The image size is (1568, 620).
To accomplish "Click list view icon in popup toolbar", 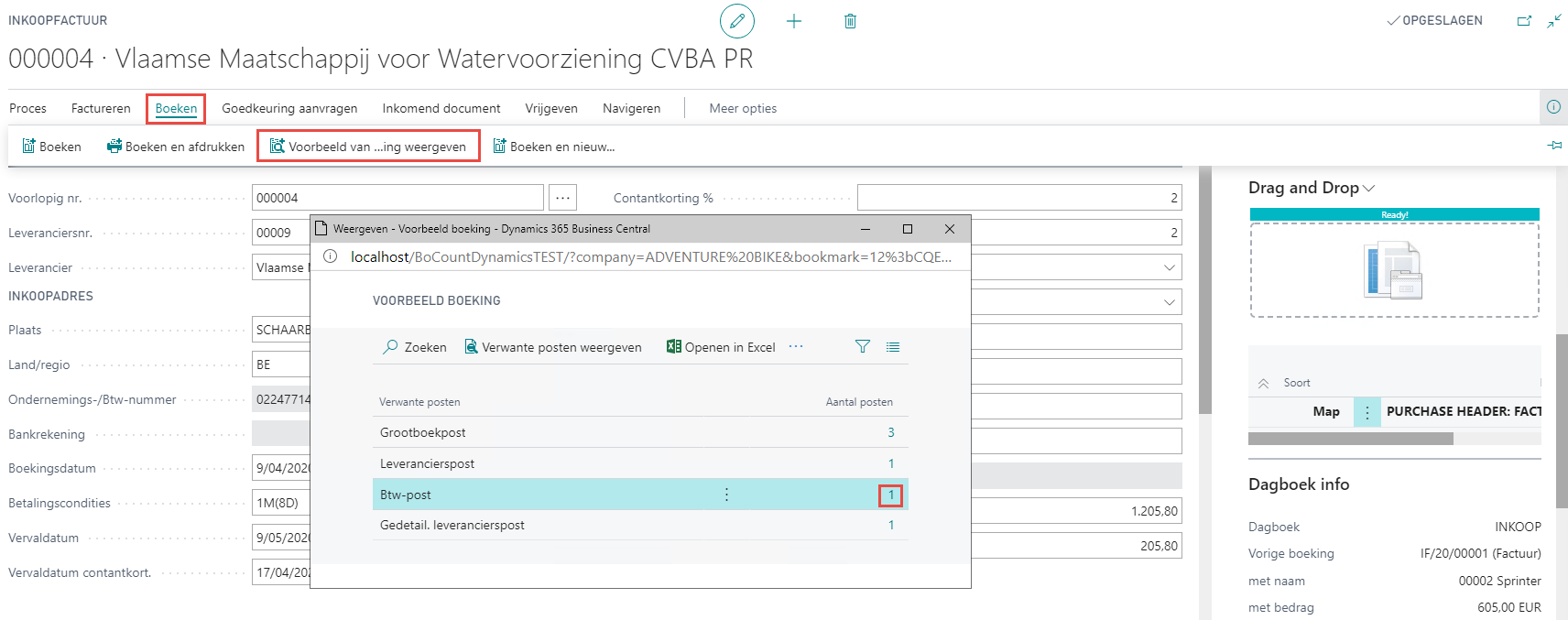I will 893,347.
